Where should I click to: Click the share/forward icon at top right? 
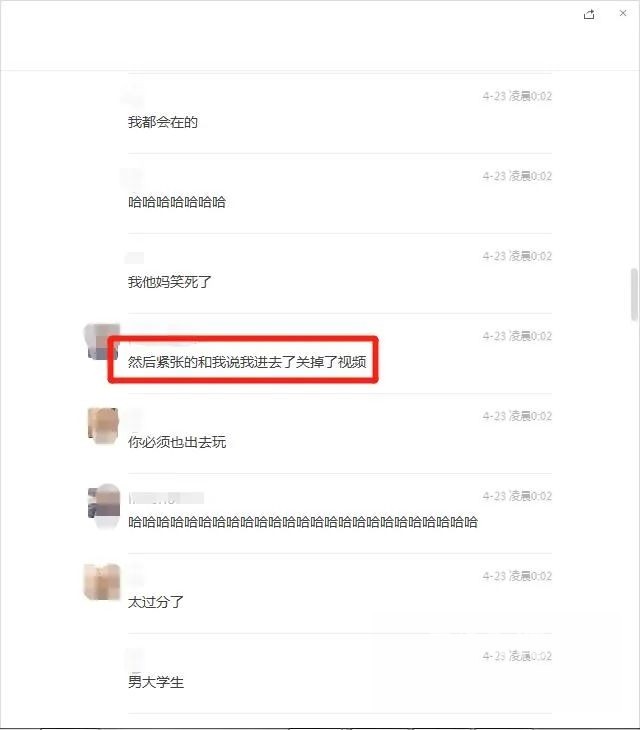point(589,14)
